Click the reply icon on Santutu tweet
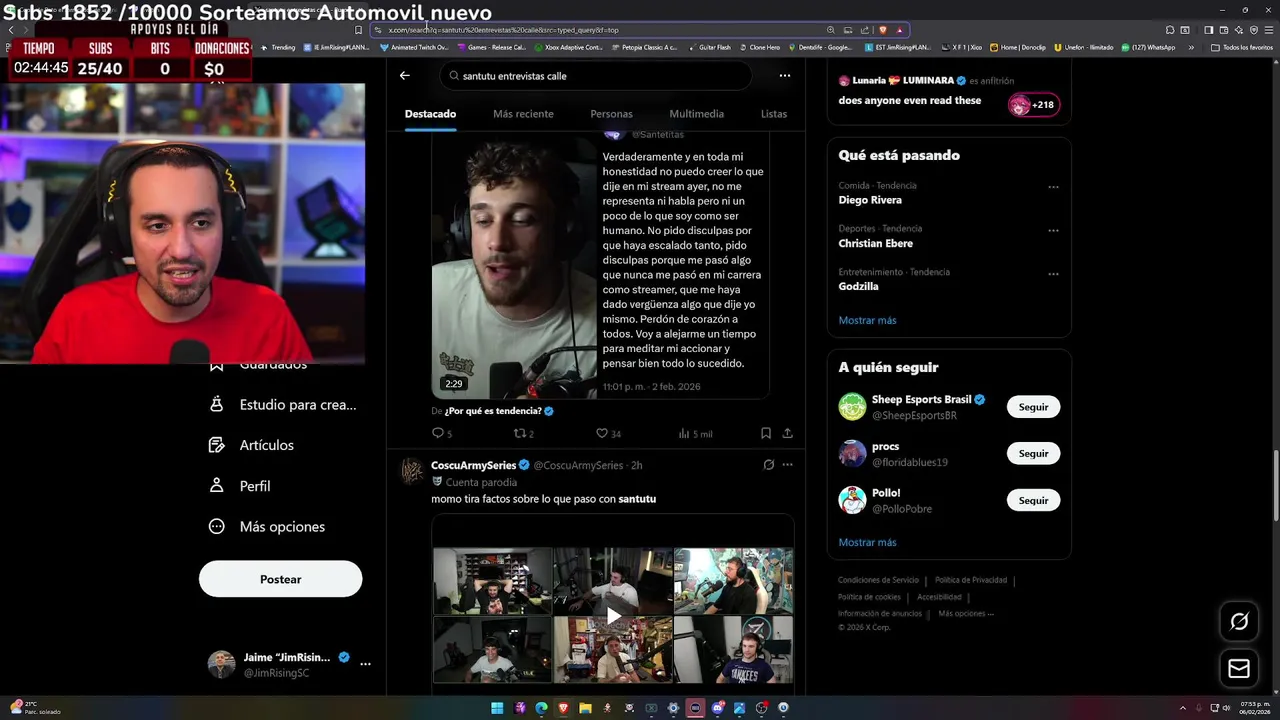This screenshot has width=1280, height=720. tap(437, 433)
